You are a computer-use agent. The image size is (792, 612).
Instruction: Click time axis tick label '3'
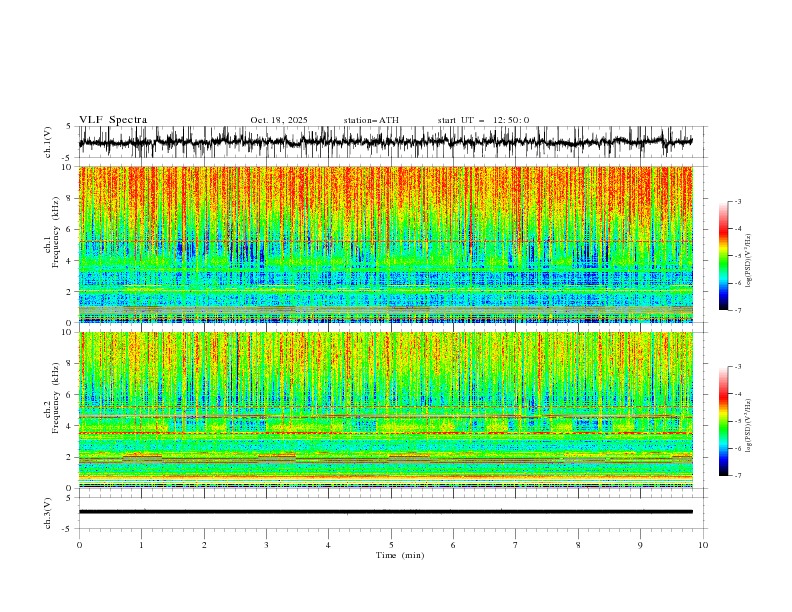click(266, 545)
